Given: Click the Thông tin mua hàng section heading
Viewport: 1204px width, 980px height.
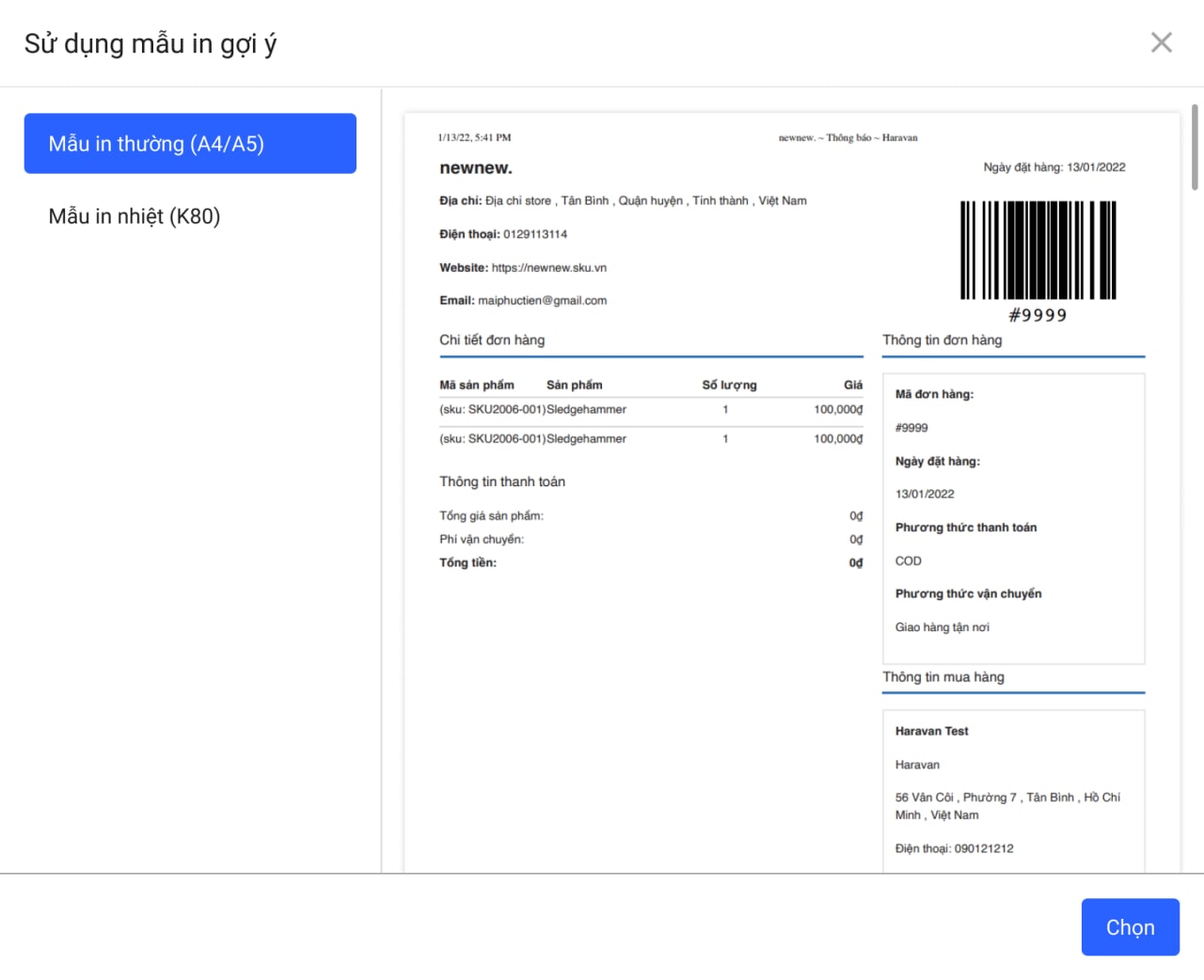Looking at the screenshot, I should pos(943,677).
